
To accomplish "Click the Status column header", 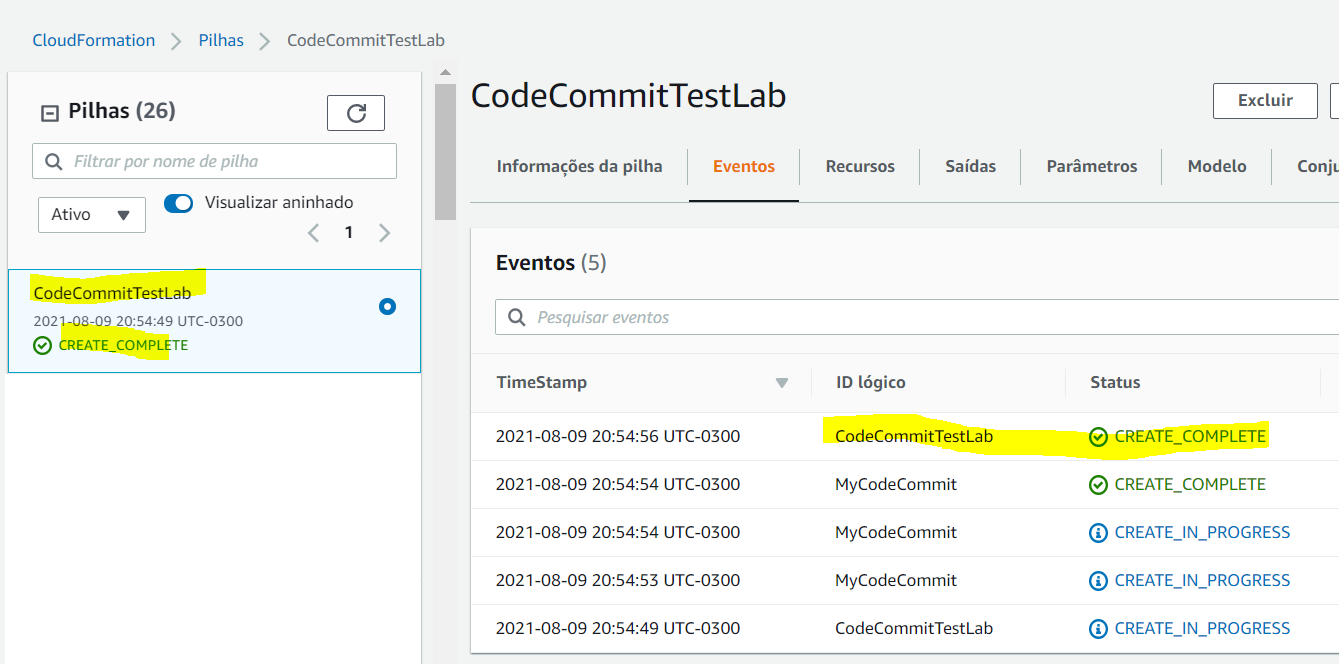I will [1115, 382].
